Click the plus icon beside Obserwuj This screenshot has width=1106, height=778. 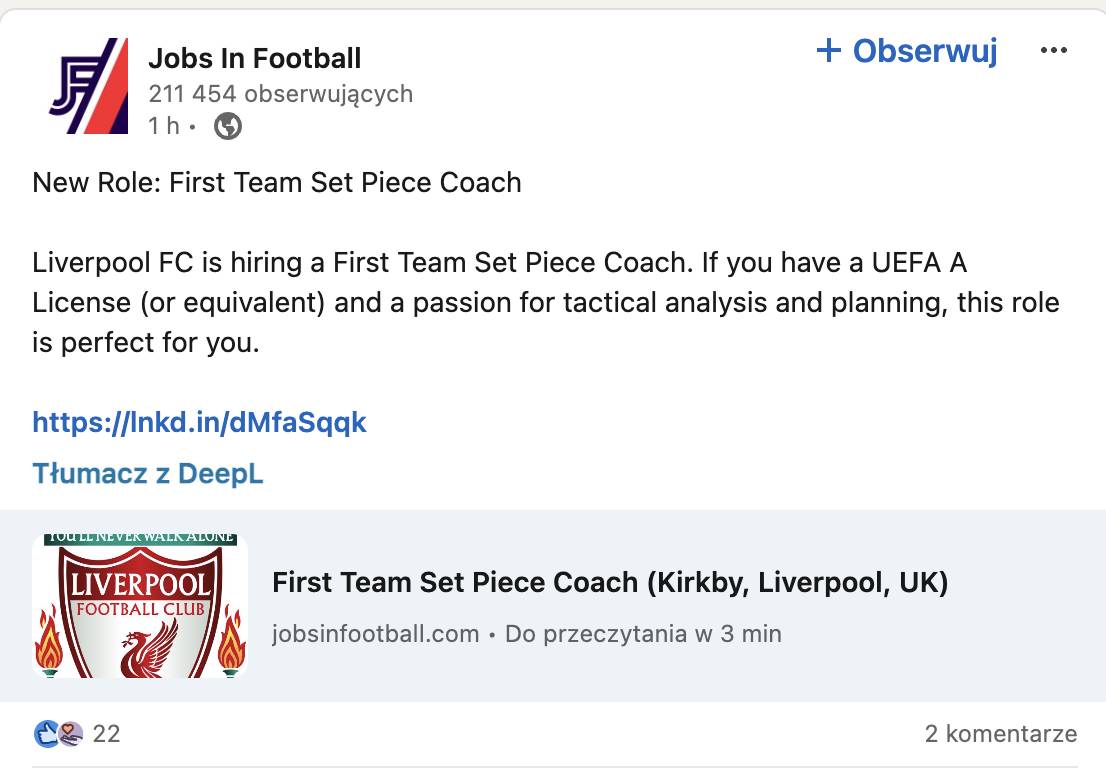pyautogui.click(x=829, y=50)
